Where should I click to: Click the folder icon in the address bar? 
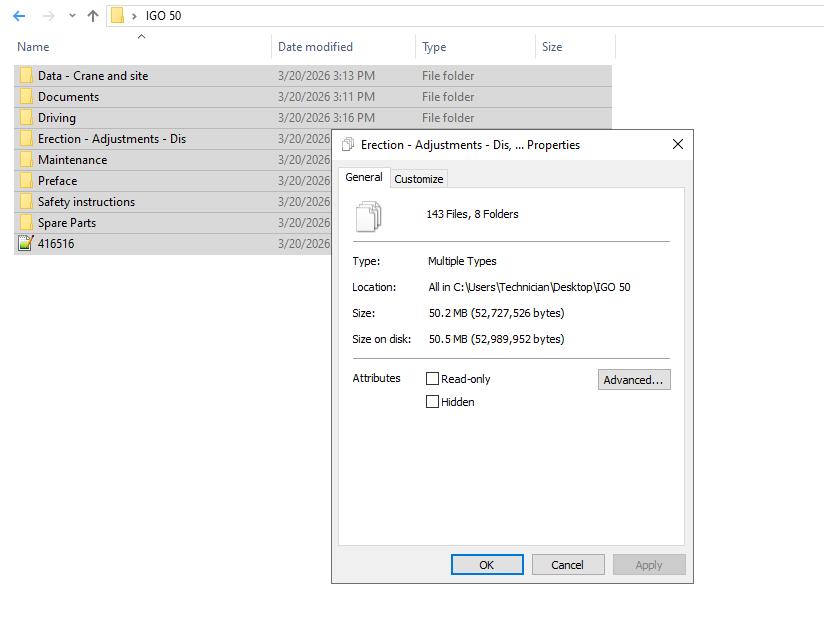pyautogui.click(x=117, y=16)
